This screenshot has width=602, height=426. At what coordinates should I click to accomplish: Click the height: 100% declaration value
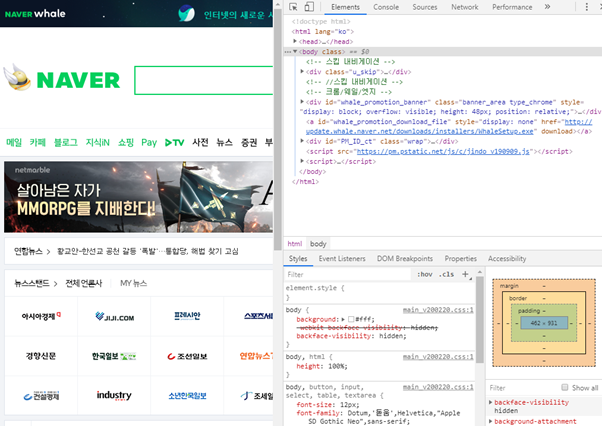click(337, 367)
